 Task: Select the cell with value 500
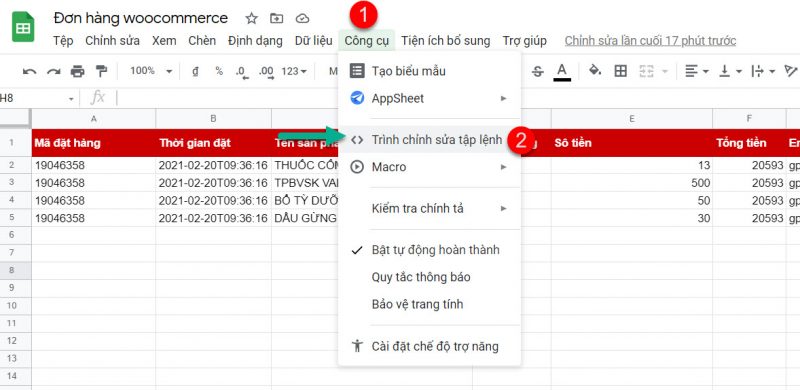pos(632,183)
